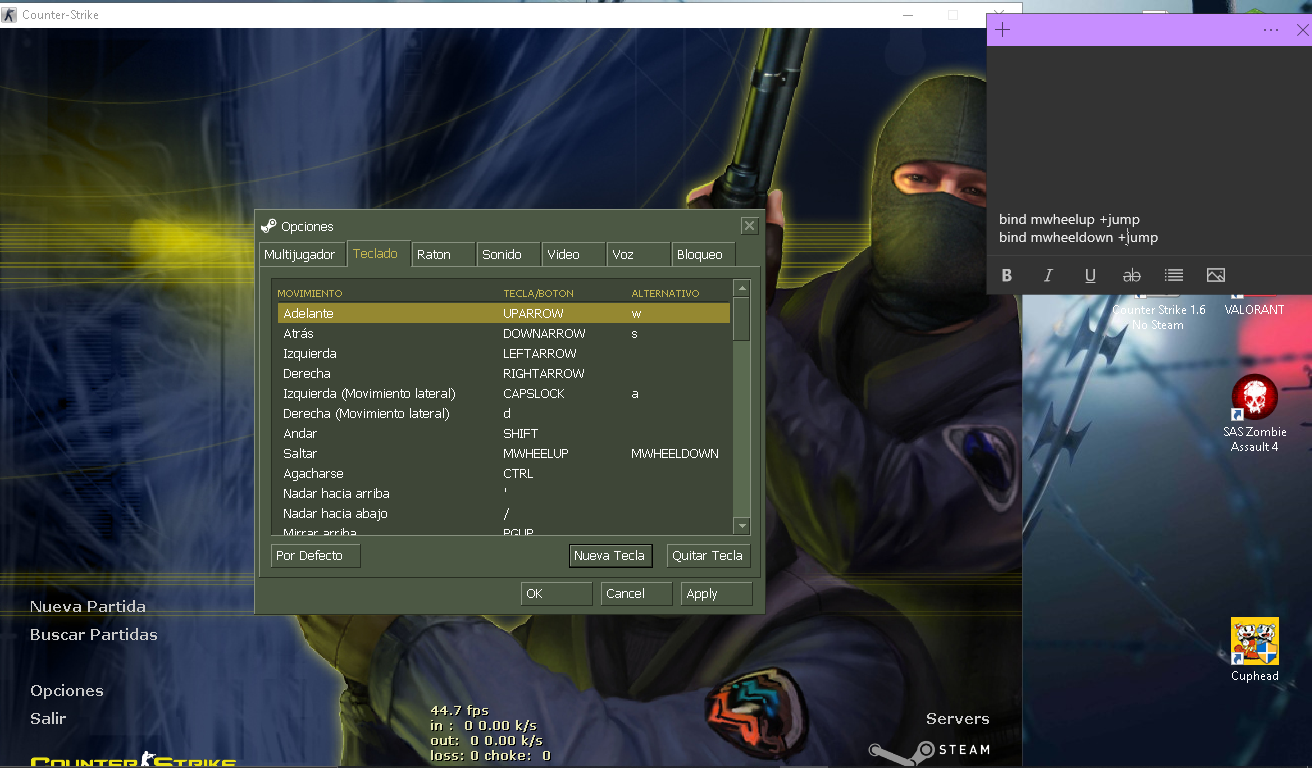Click the Counter-Strike window title icon
Image resolution: width=1312 pixels, height=768 pixels.
click(x=10, y=15)
